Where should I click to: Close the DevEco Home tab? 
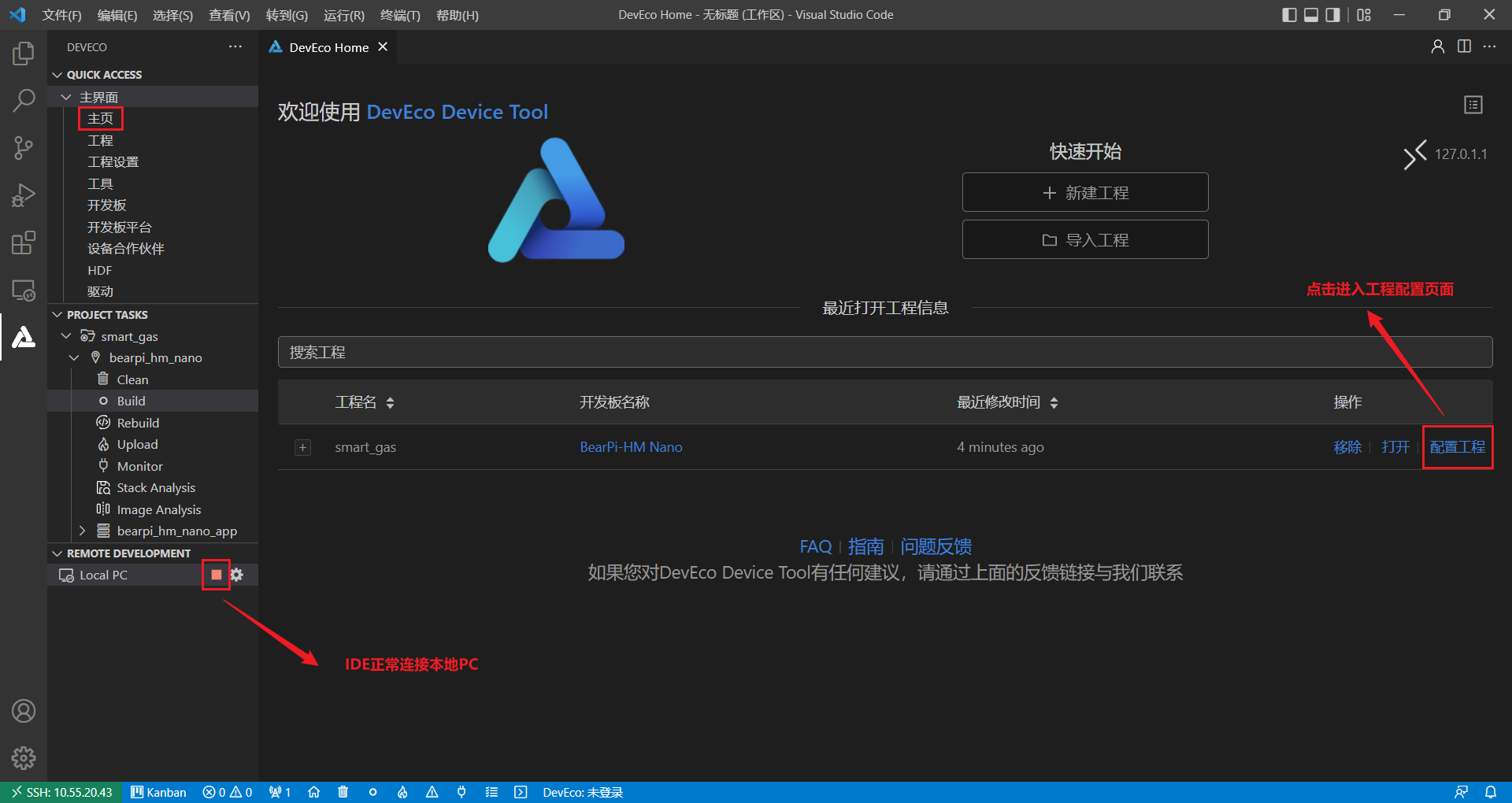(x=383, y=47)
